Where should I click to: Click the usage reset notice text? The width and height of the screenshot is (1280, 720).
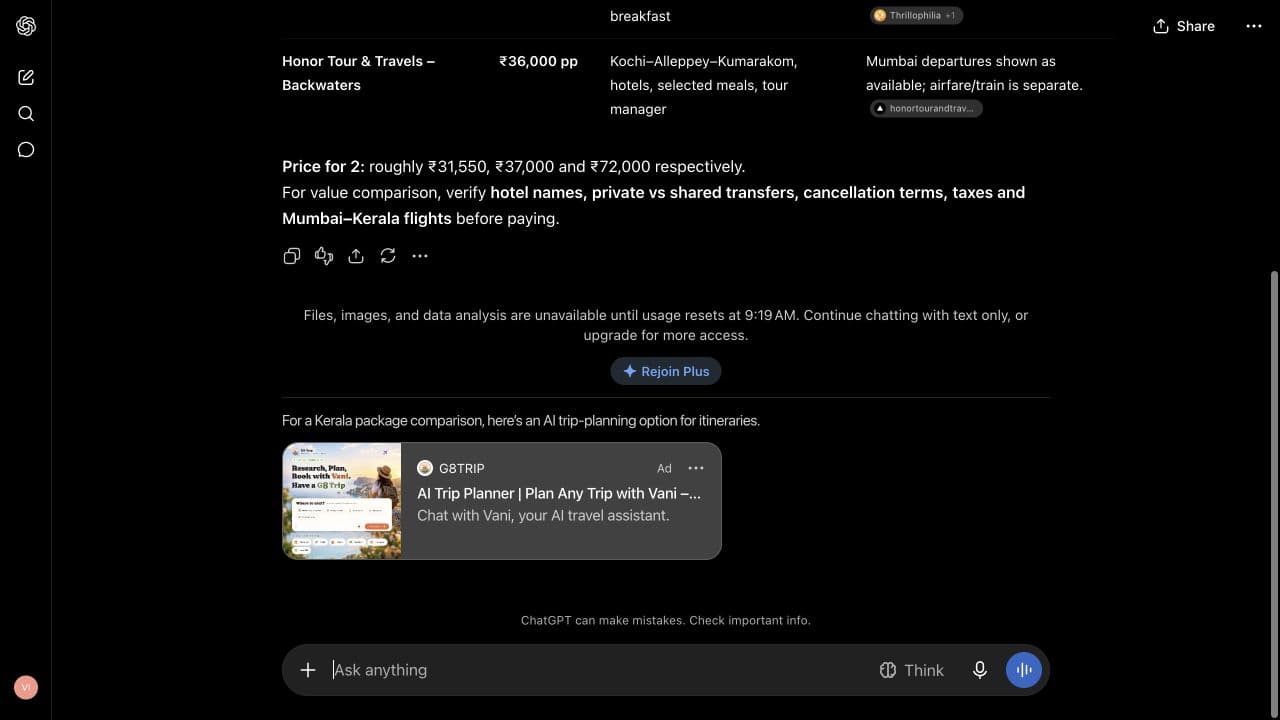click(666, 325)
